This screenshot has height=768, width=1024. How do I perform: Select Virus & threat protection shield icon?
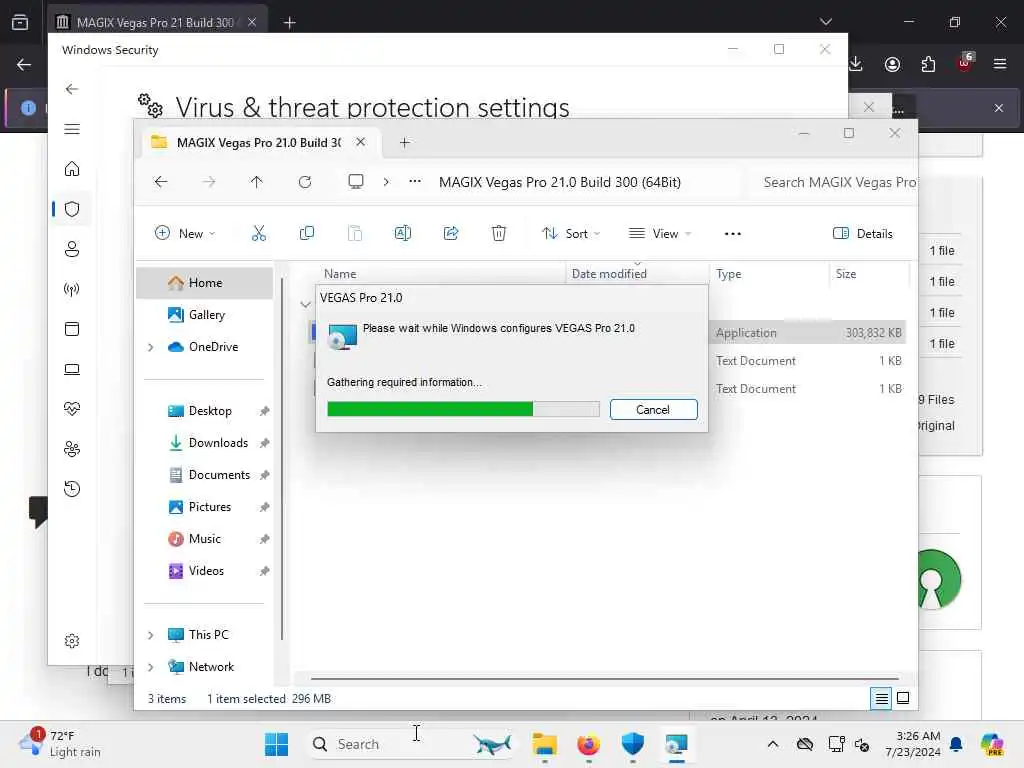[x=72, y=209]
